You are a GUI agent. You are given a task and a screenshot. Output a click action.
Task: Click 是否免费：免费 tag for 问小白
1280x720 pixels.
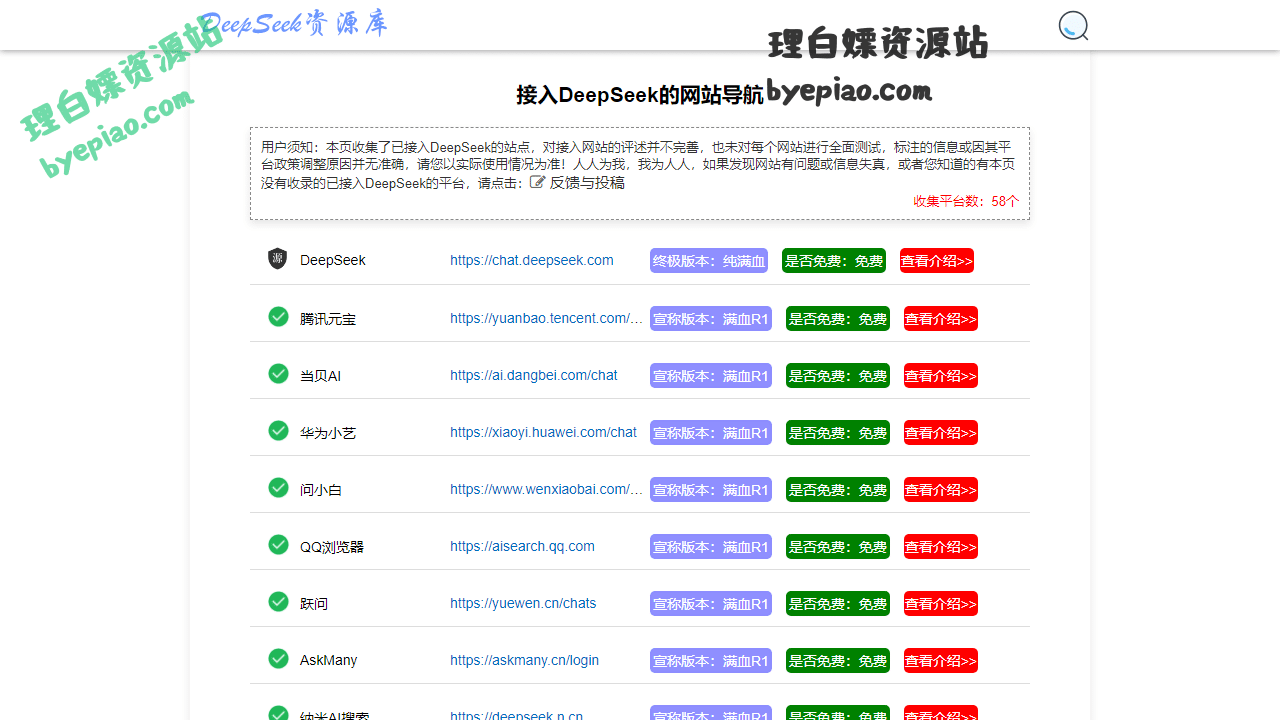coord(838,490)
